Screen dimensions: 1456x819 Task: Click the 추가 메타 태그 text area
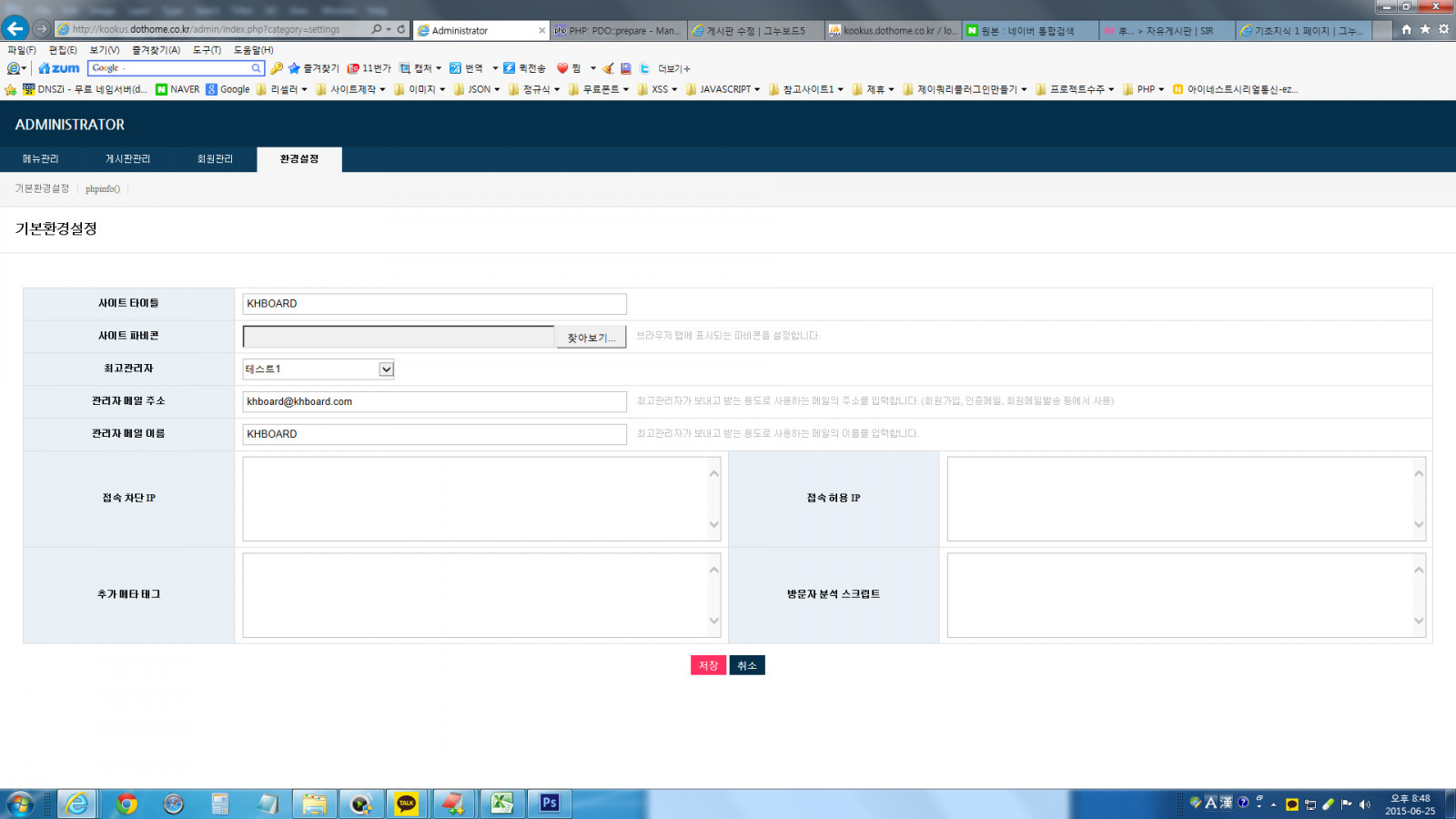click(x=481, y=595)
